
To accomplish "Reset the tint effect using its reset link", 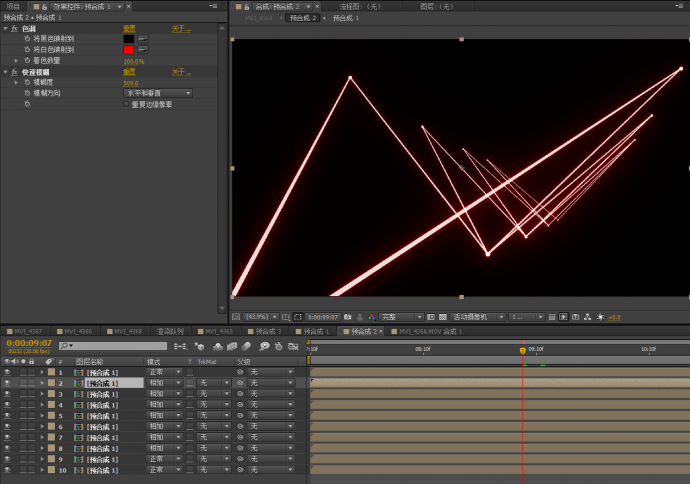I will pyautogui.click(x=129, y=29).
